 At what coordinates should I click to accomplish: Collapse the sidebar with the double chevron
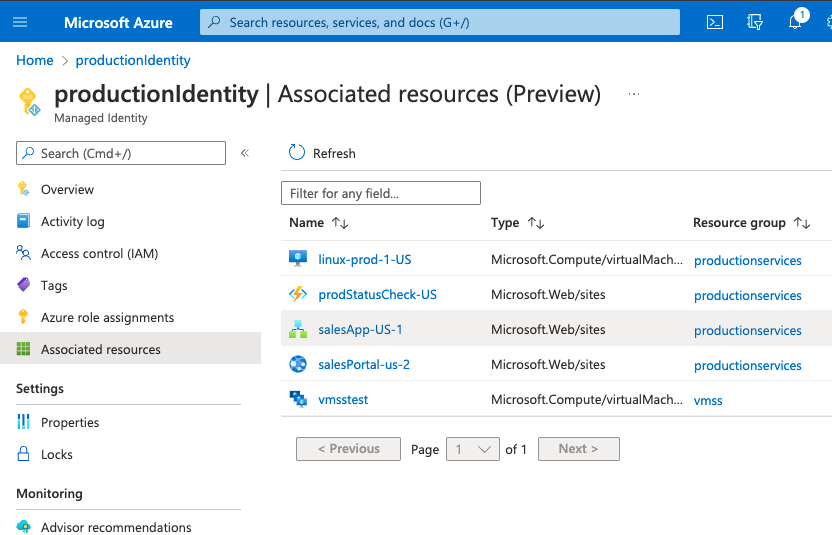(245, 153)
